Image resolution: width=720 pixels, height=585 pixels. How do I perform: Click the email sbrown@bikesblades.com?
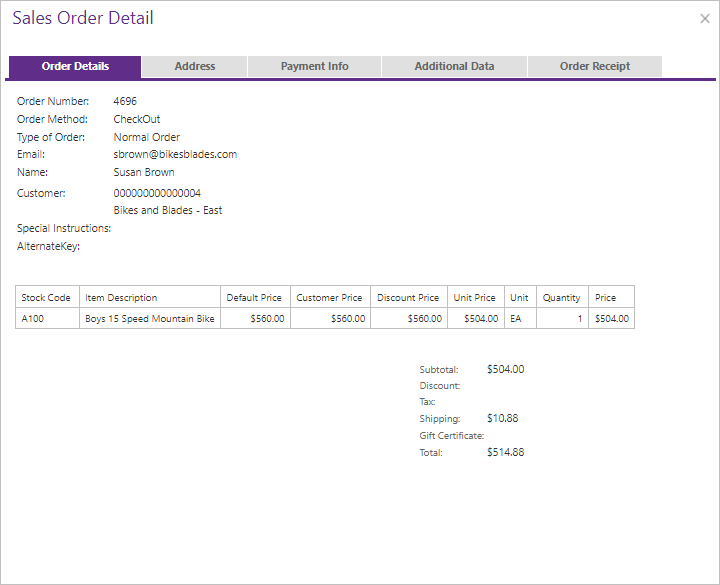tap(175, 155)
